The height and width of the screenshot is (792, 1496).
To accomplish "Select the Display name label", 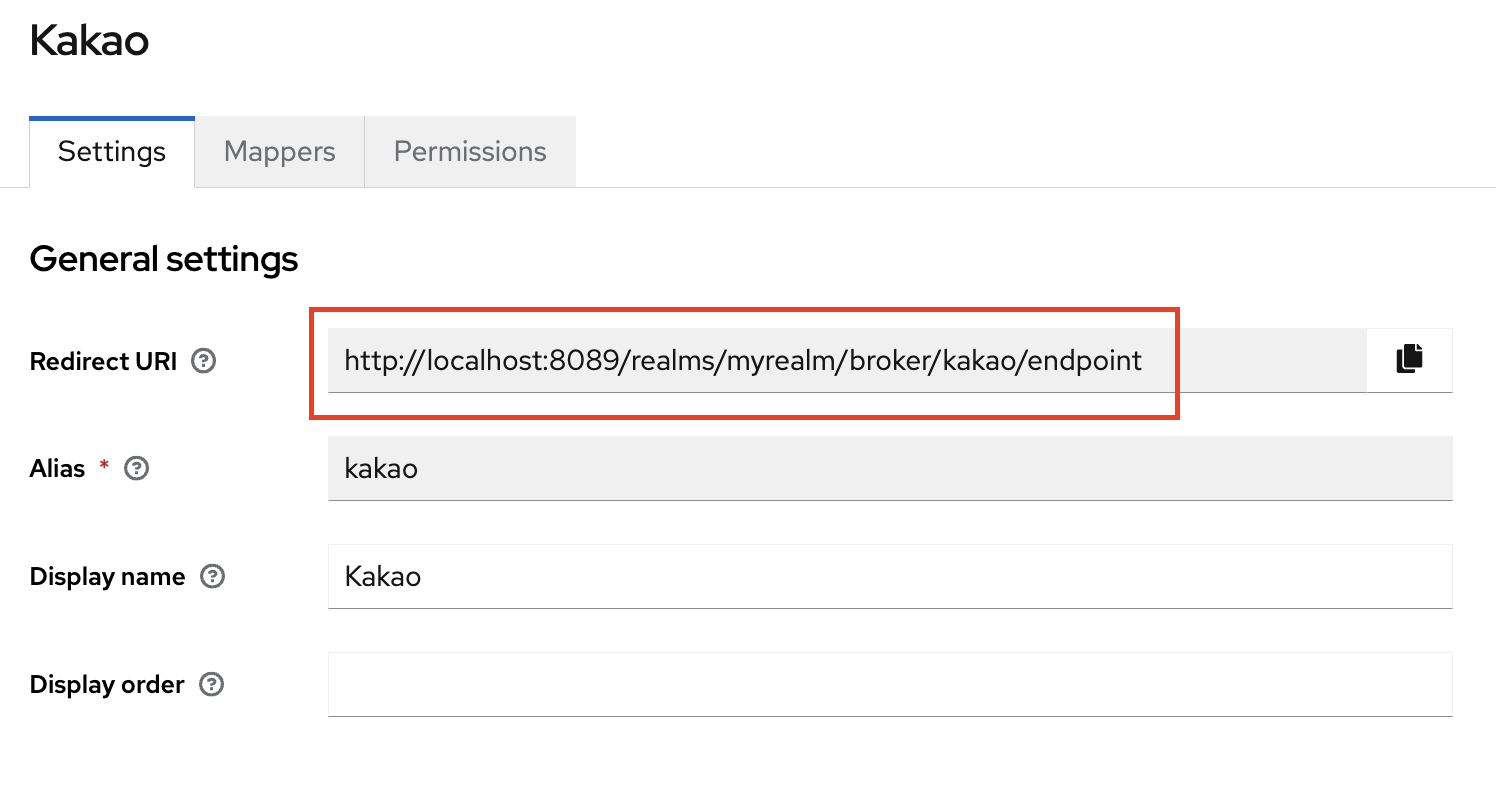I will pos(107,577).
